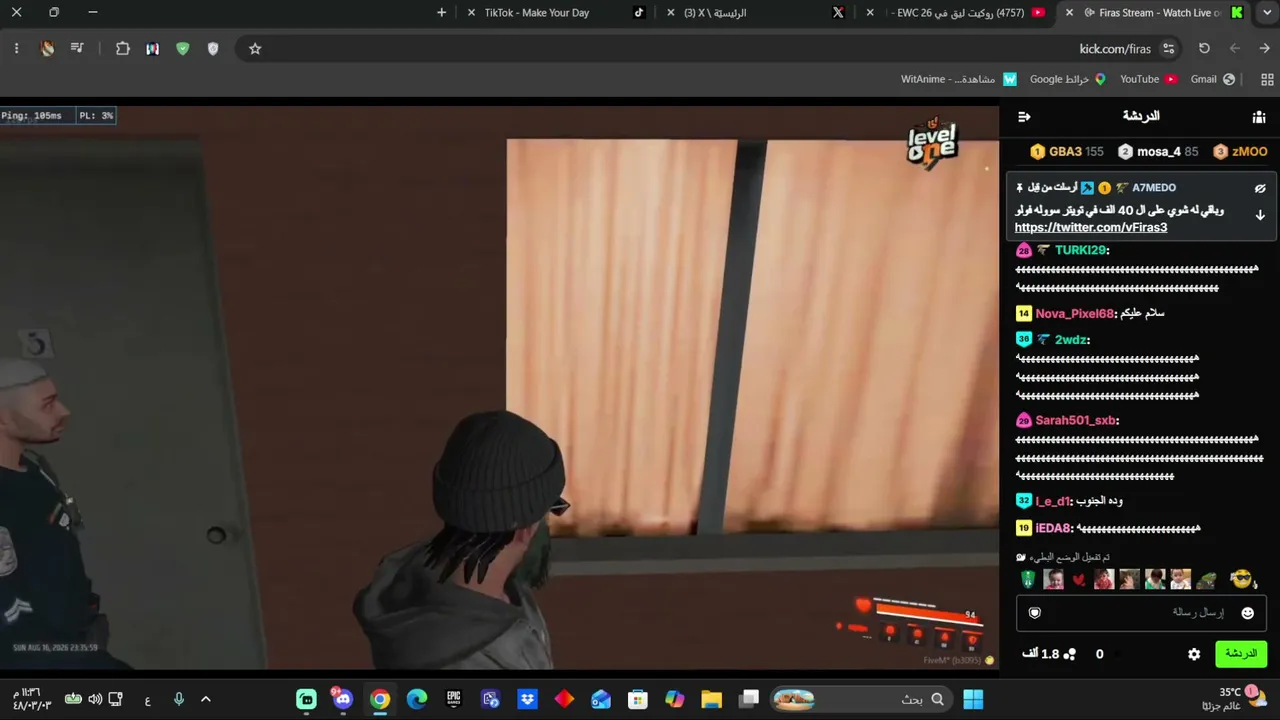Open the Windows Start menu
Image resolution: width=1280 pixels, height=720 pixels.
point(973,699)
